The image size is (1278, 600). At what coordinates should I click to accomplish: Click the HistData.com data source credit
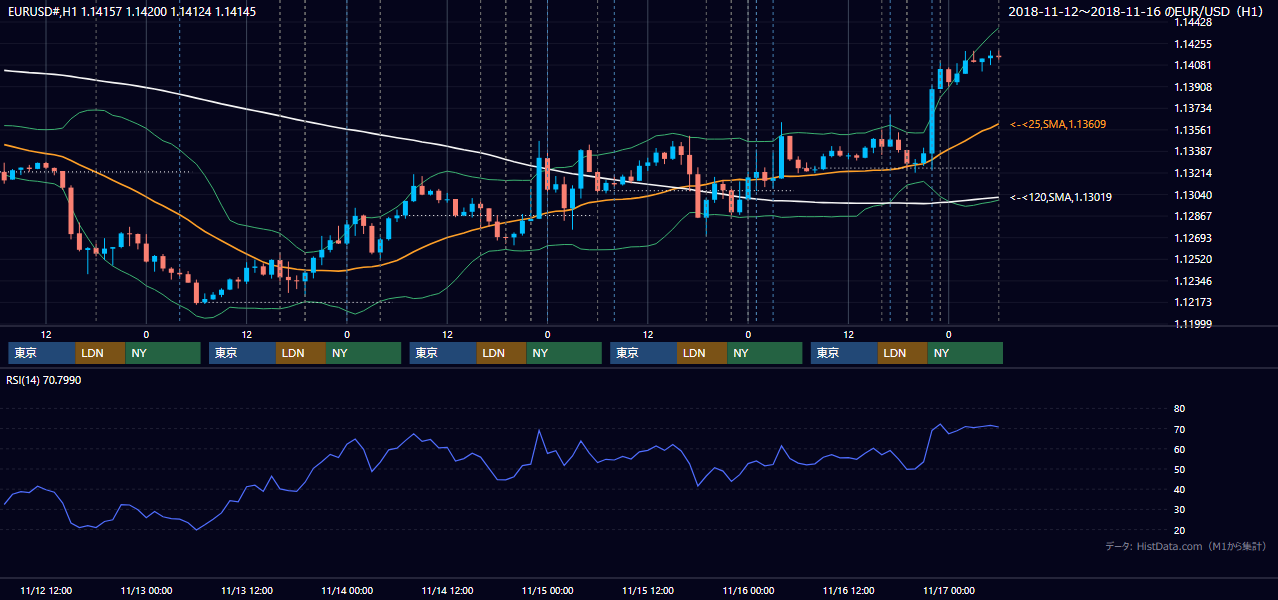(1186, 546)
